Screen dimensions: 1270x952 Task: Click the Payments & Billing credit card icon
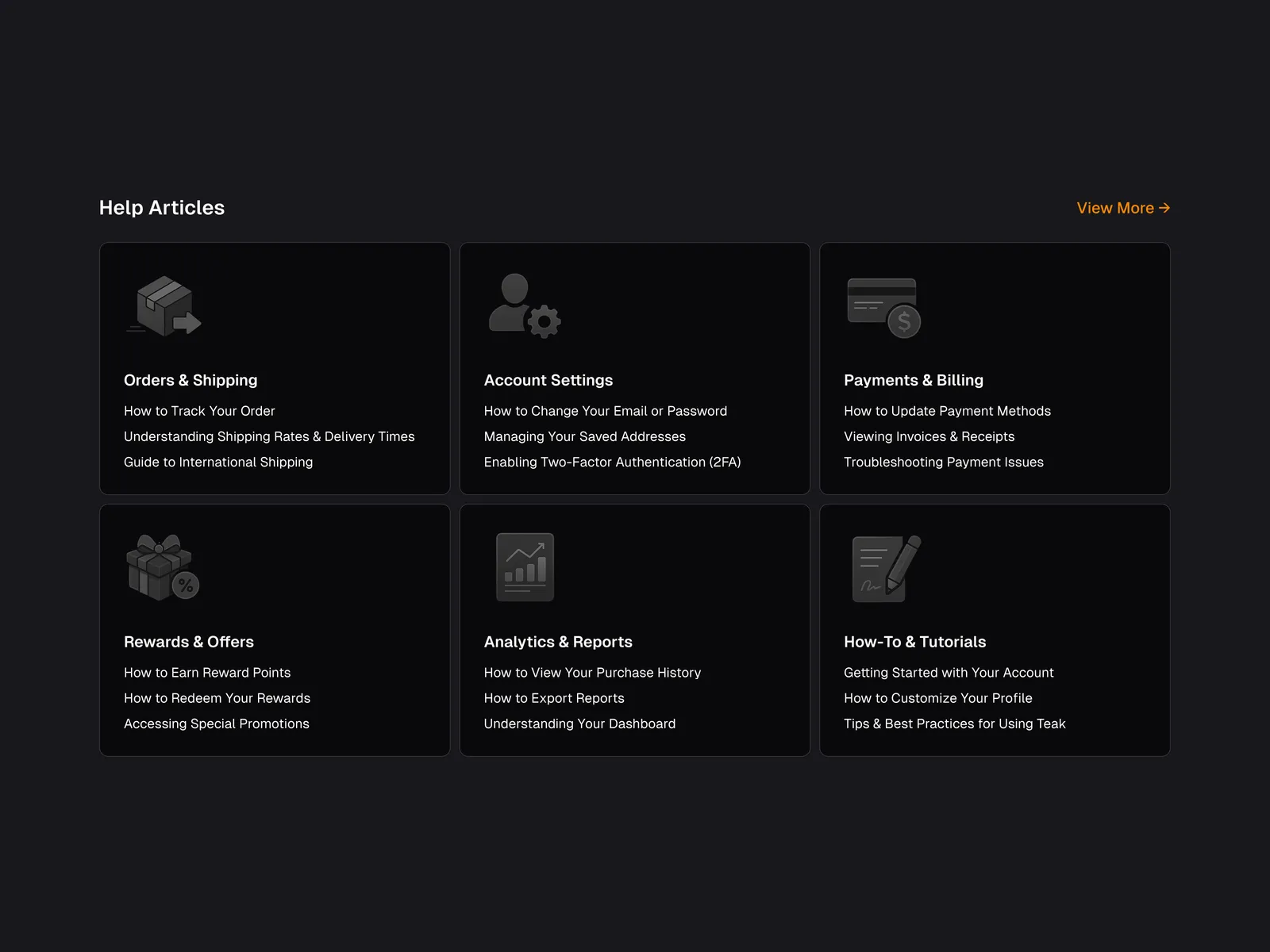point(883,308)
